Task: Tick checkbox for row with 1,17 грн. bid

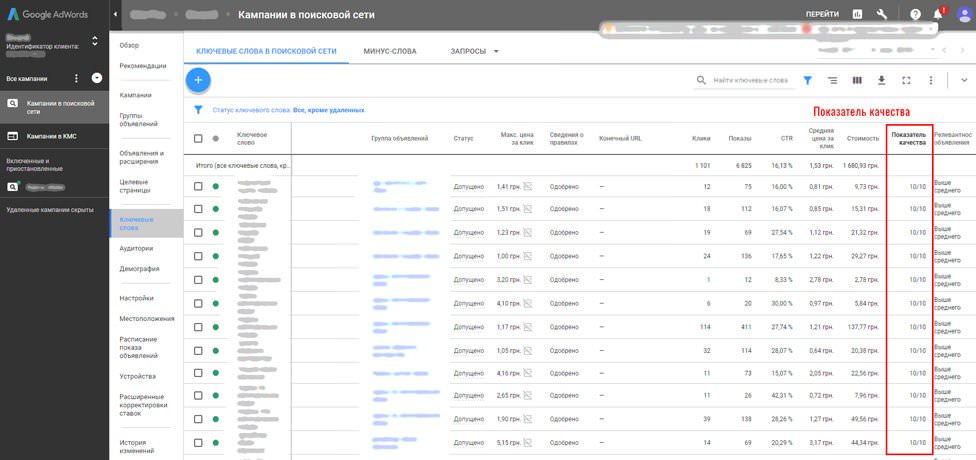Action: coord(198,327)
